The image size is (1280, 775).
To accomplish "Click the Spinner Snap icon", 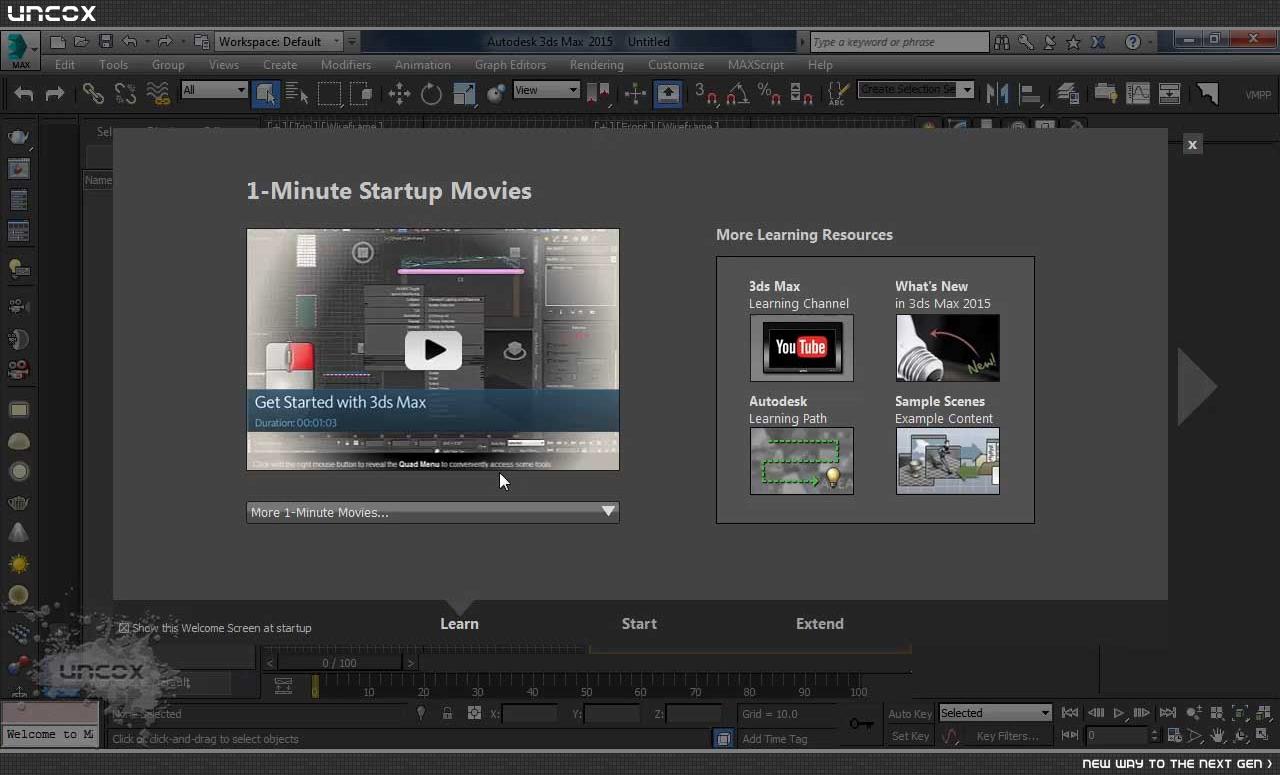I will pos(801,93).
